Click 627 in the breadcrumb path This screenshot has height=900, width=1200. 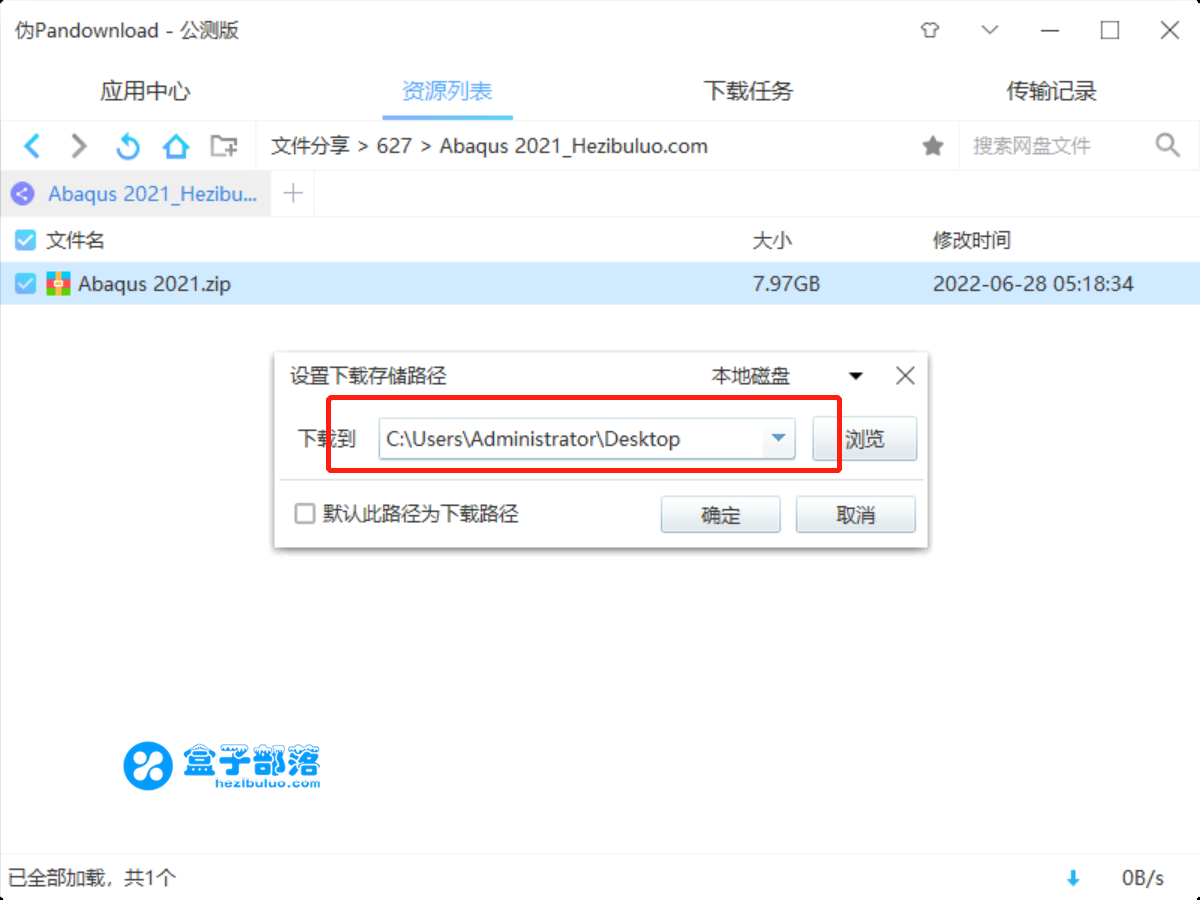tap(394, 146)
